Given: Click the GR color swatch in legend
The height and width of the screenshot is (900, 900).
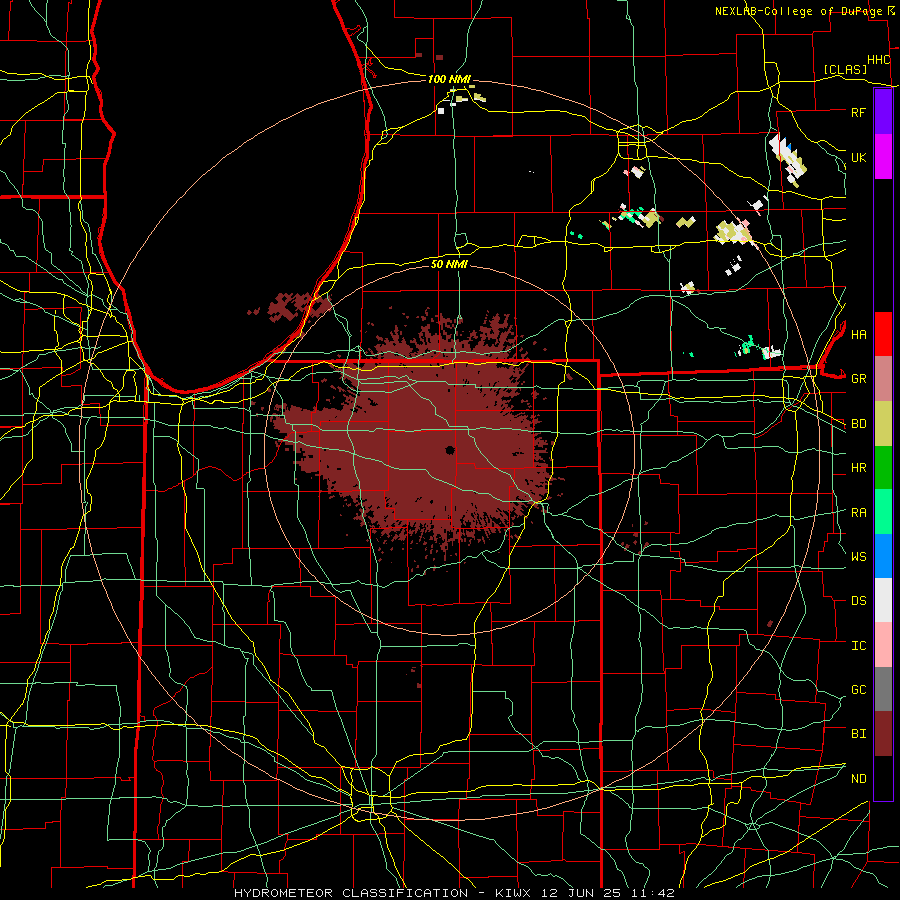Looking at the screenshot, I should (x=883, y=378).
